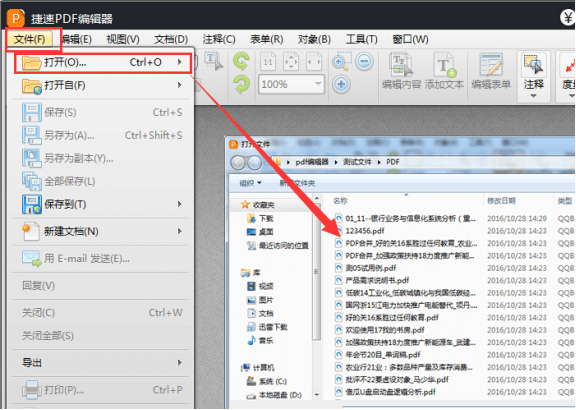
Task: Open the 对象(B) menu
Action: tap(314, 39)
